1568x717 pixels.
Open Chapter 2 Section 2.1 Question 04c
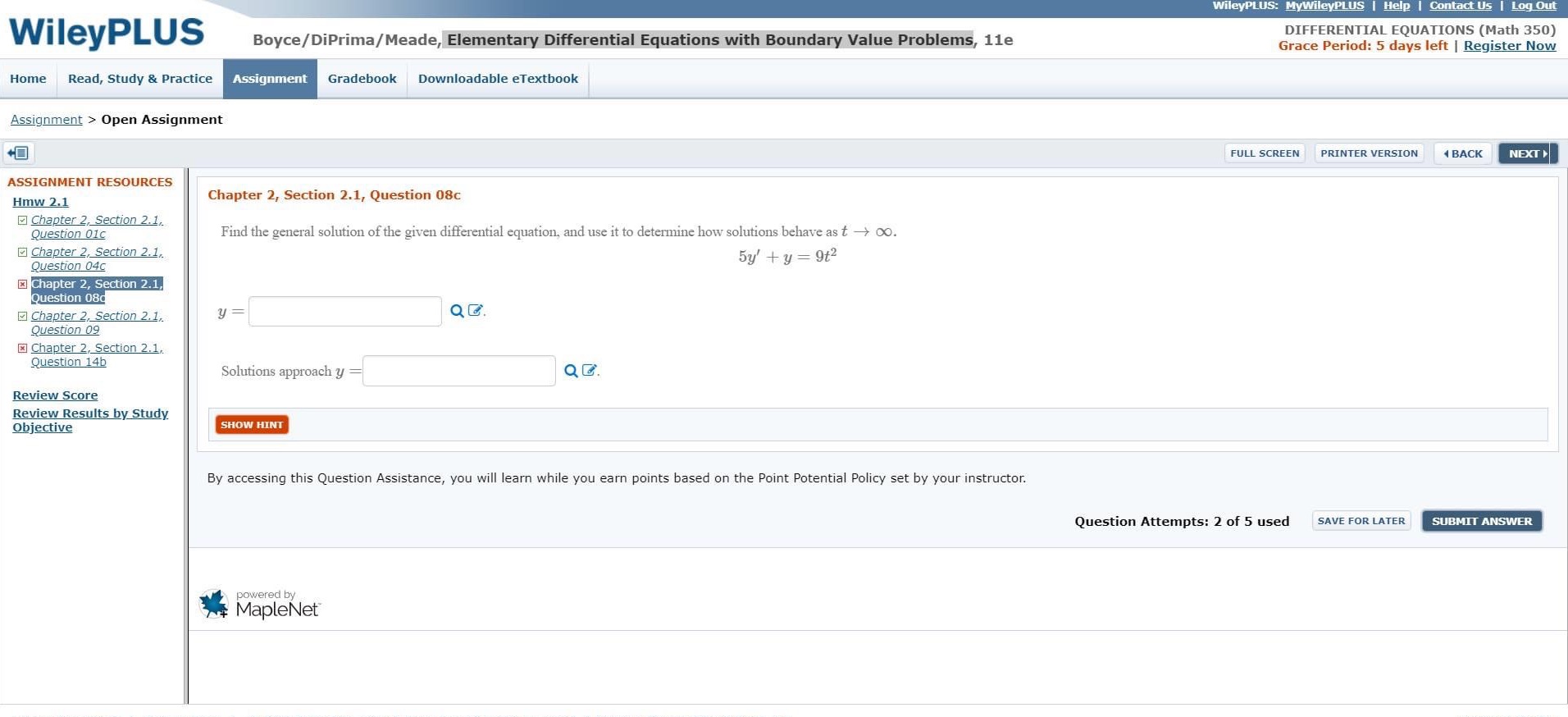coord(97,258)
